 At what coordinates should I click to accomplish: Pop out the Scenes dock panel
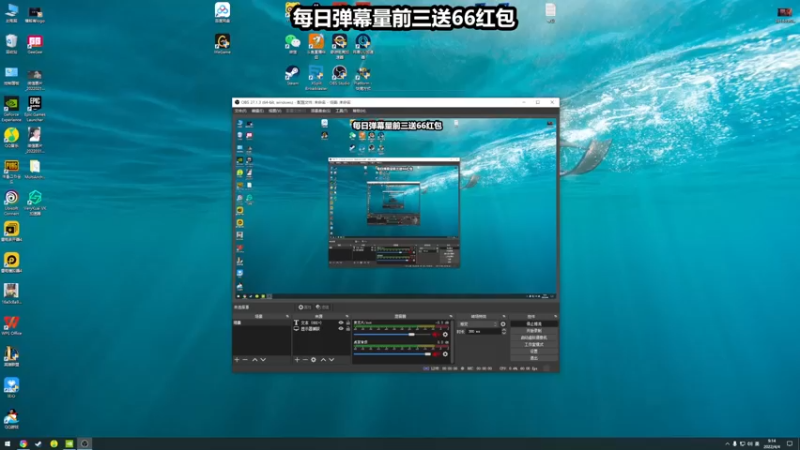(x=287, y=316)
